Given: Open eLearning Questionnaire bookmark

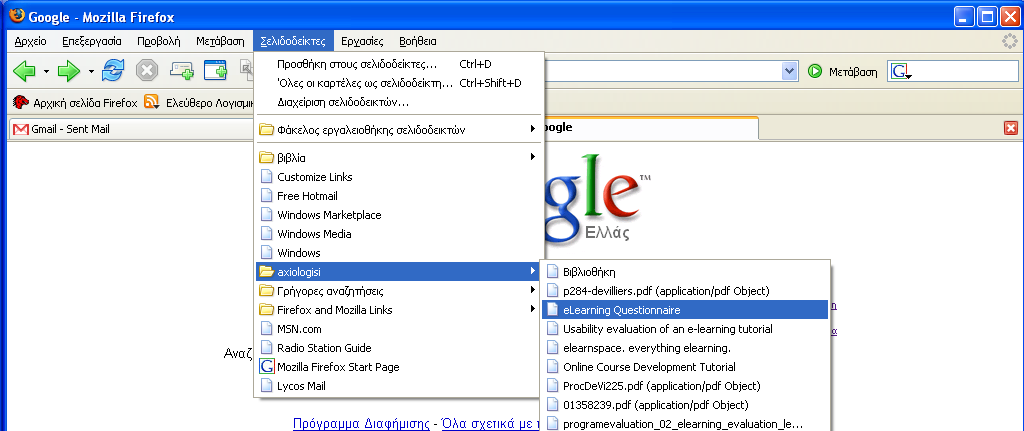Looking at the screenshot, I should 685,310.
